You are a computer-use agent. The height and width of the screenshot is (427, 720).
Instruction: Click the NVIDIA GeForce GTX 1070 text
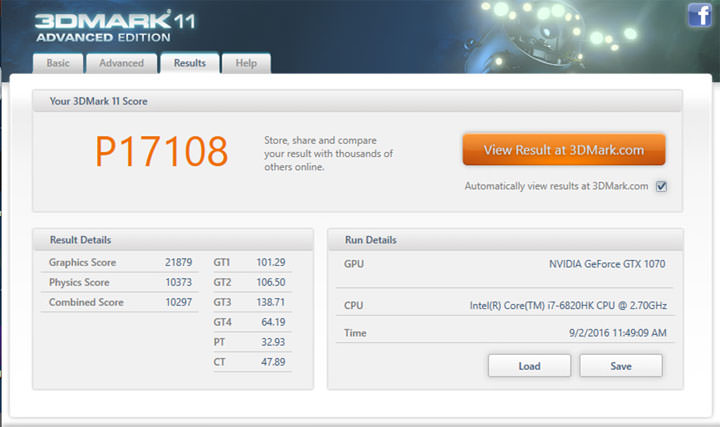[x=607, y=264]
